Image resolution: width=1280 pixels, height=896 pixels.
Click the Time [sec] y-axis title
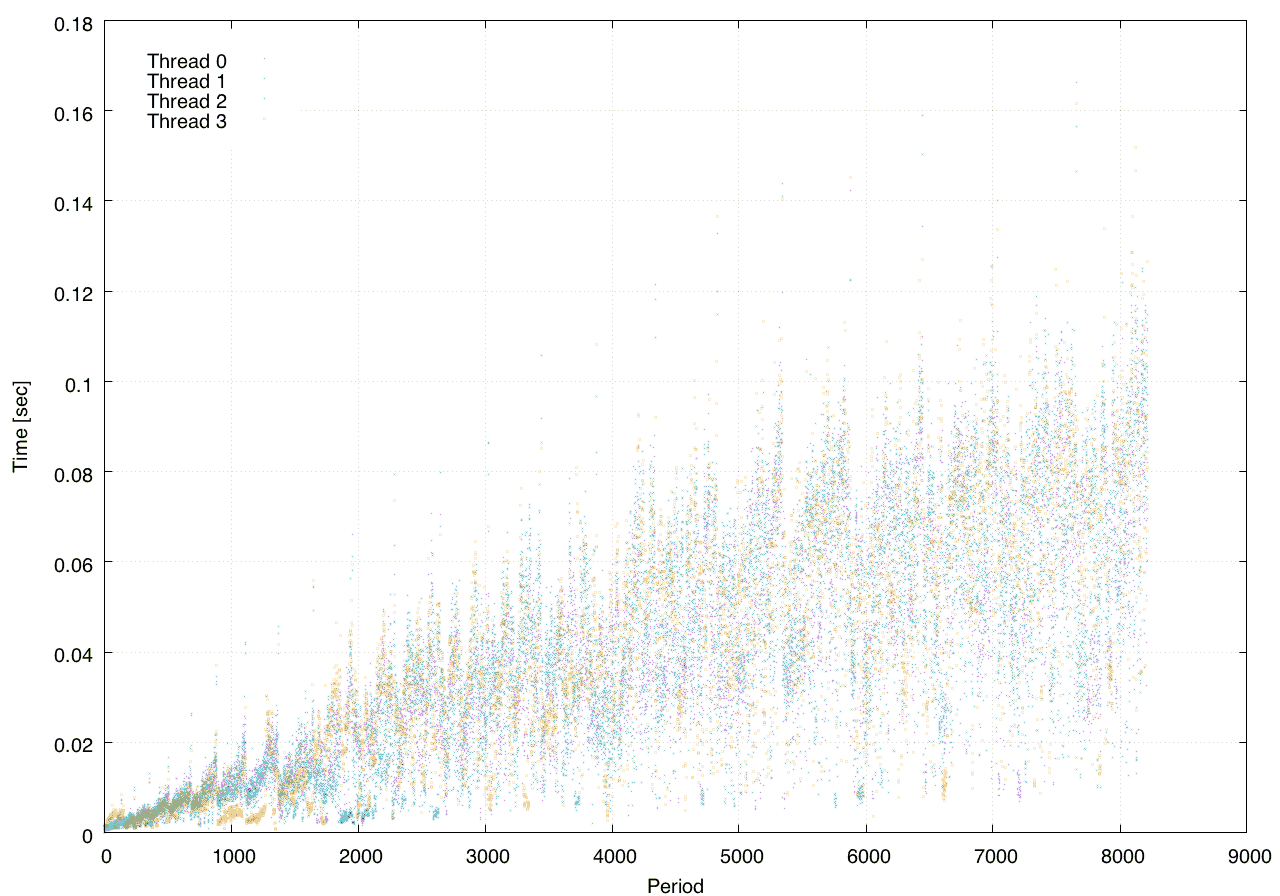20,427
